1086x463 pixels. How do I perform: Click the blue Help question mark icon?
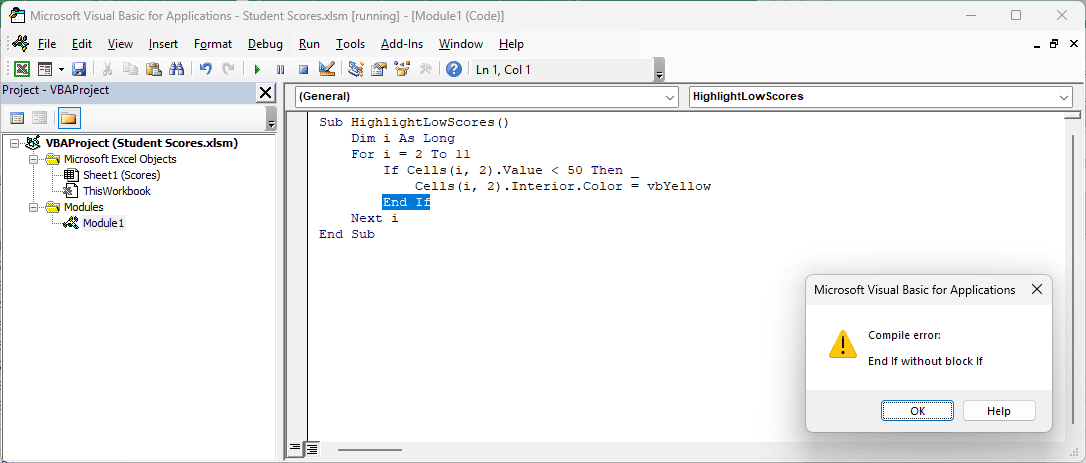(454, 69)
